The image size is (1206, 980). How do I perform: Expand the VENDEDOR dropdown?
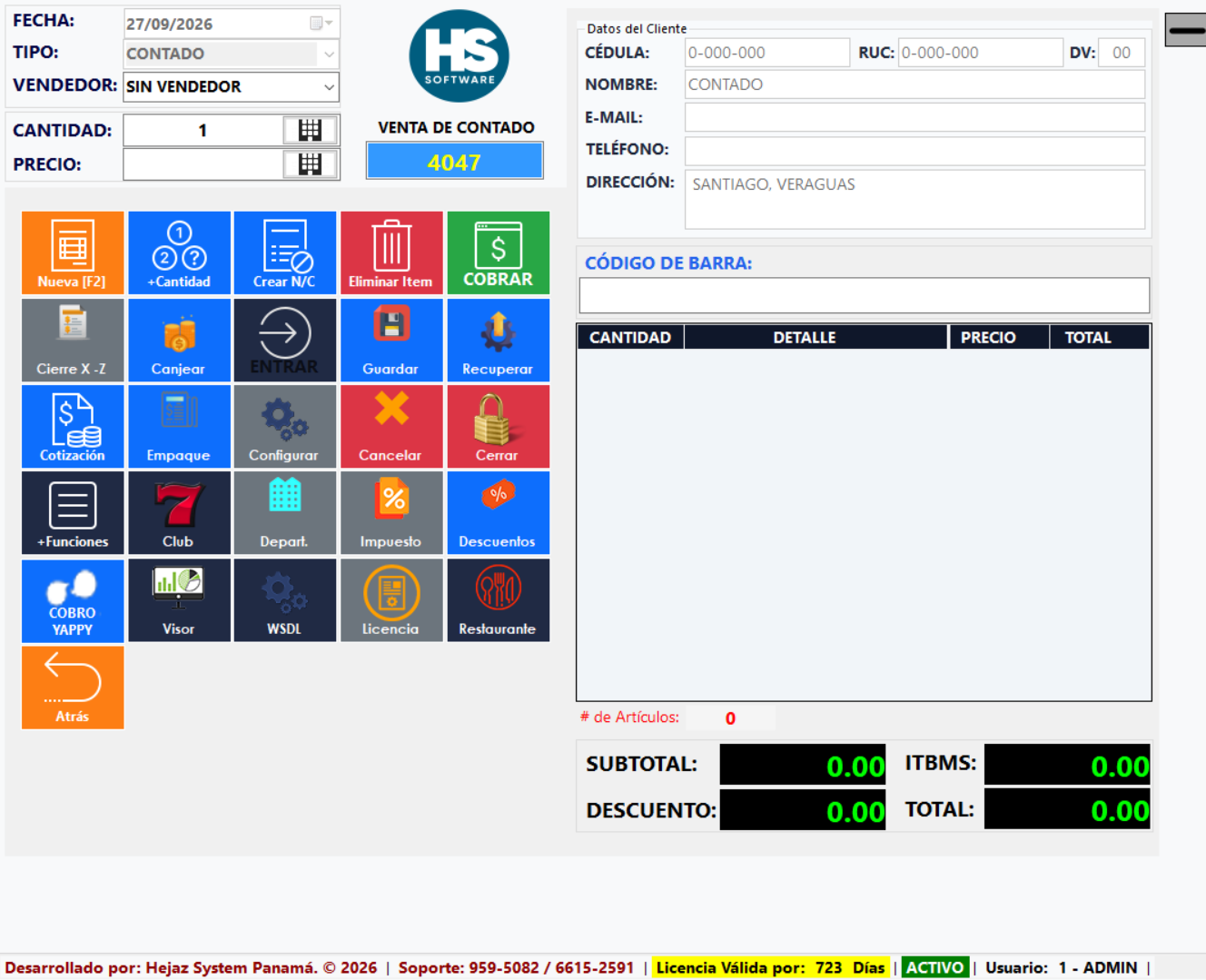click(x=329, y=86)
